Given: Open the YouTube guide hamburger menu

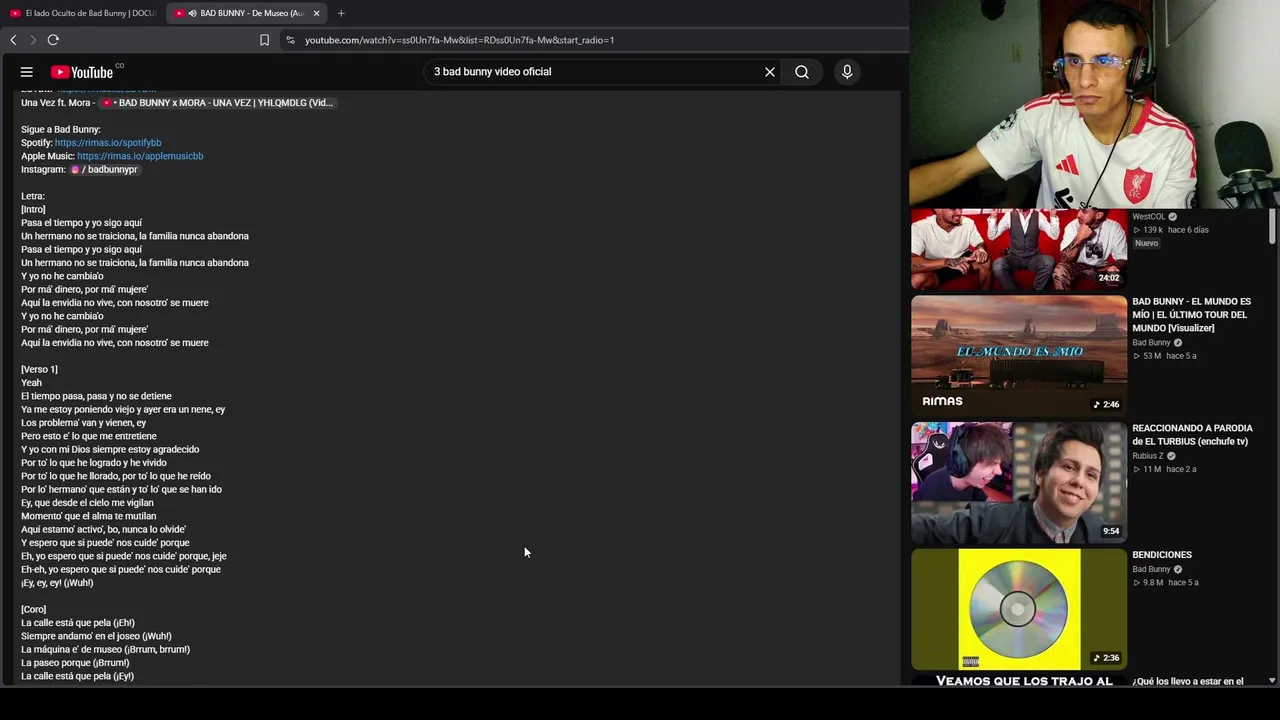Looking at the screenshot, I should [x=27, y=72].
